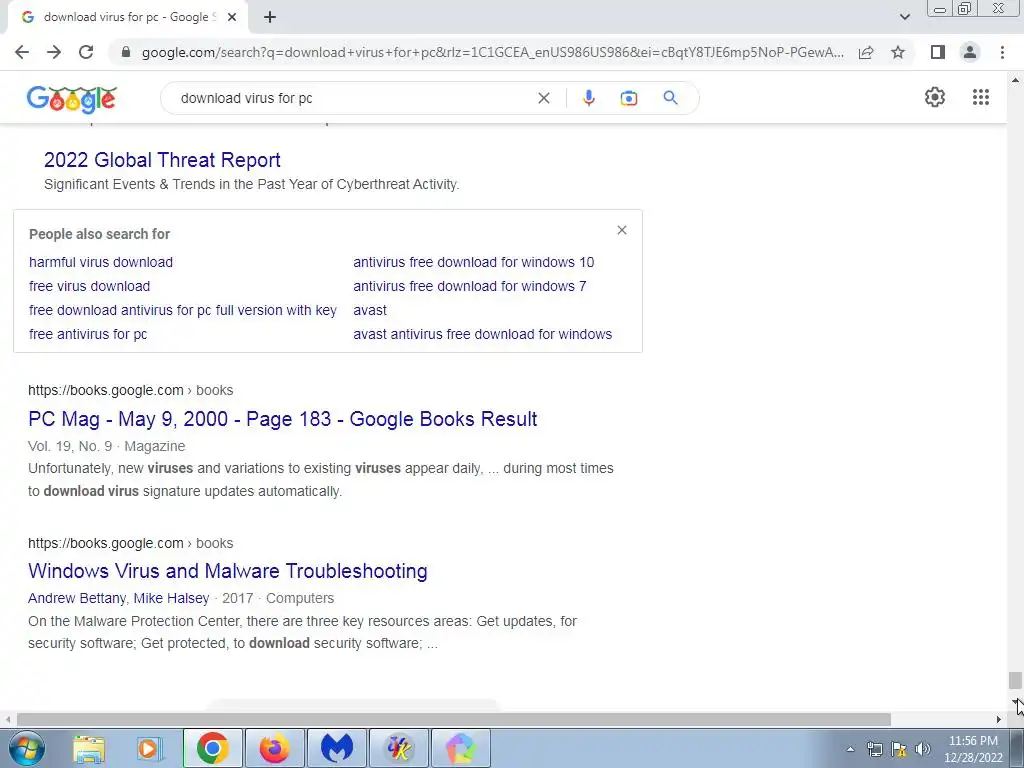The height and width of the screenshot is (768, 1024).
Task: Search by image with the camera icon
Action: (x=628, y=98)
